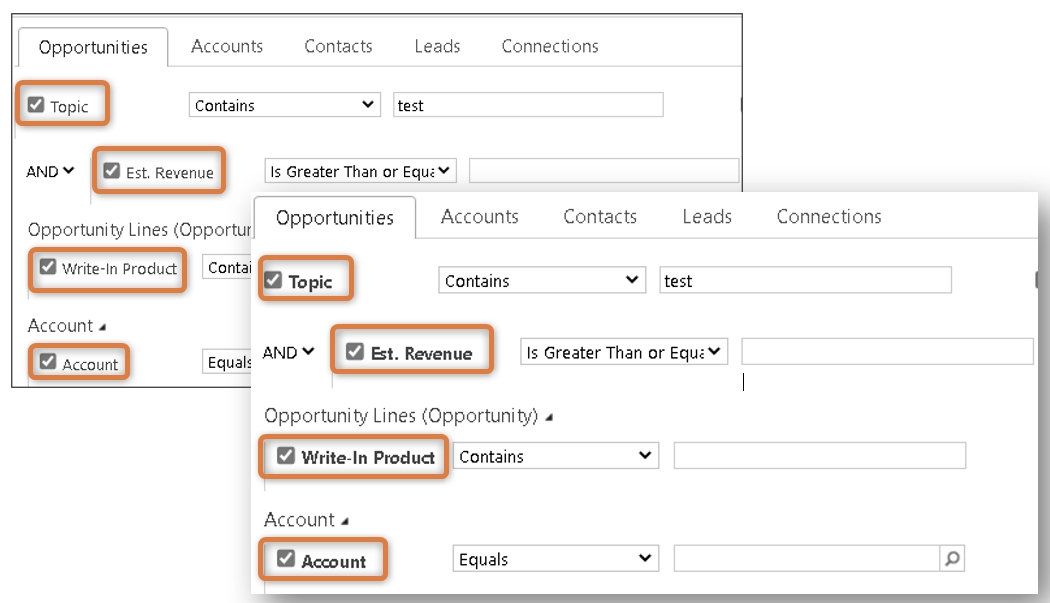This screenshot has width=1050, height=603.
Task: Open Write-In Product's Contains dropdown in front panel
Action: point(555,456)
